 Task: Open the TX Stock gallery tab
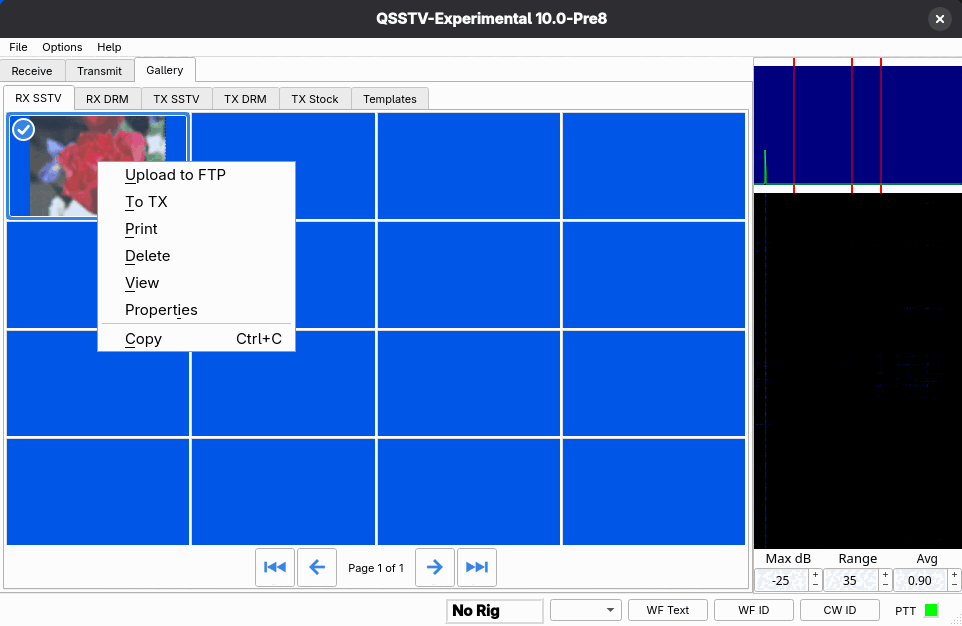click(x=315, y=99)
